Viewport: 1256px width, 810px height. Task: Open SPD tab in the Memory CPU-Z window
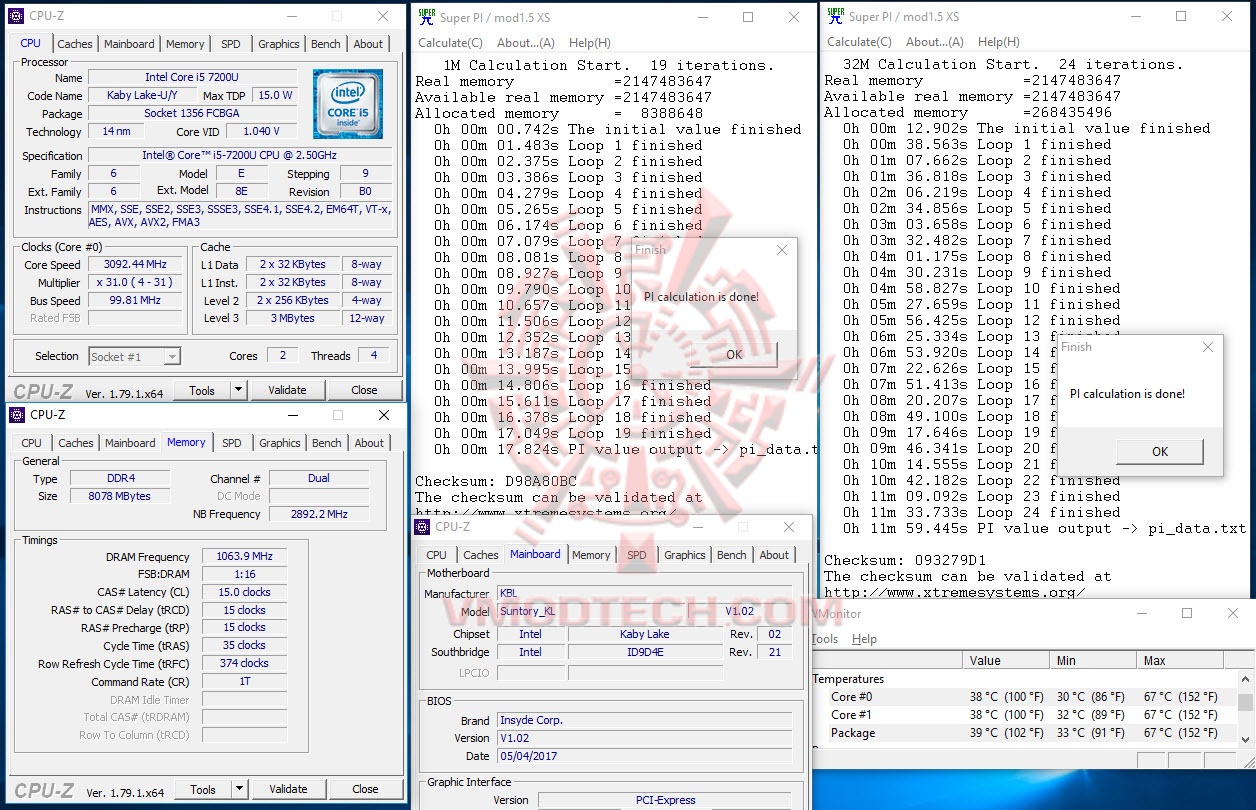[x=232, y=443]
